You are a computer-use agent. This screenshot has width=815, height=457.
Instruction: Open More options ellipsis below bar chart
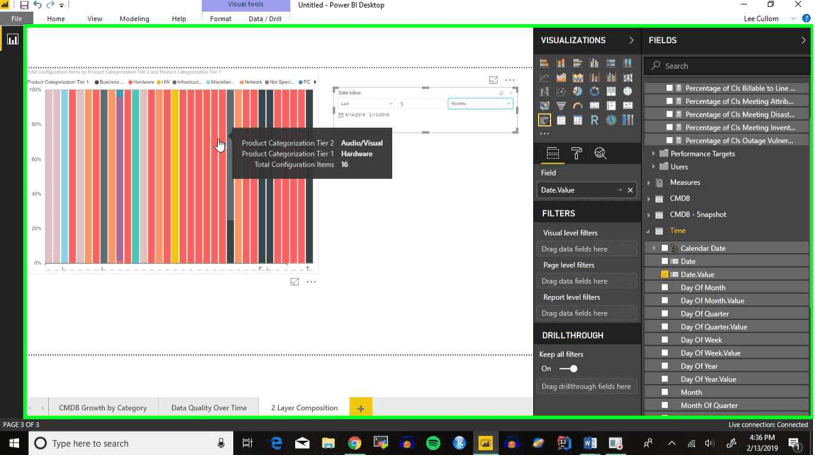pyautogui.click(x=311, y=282)
